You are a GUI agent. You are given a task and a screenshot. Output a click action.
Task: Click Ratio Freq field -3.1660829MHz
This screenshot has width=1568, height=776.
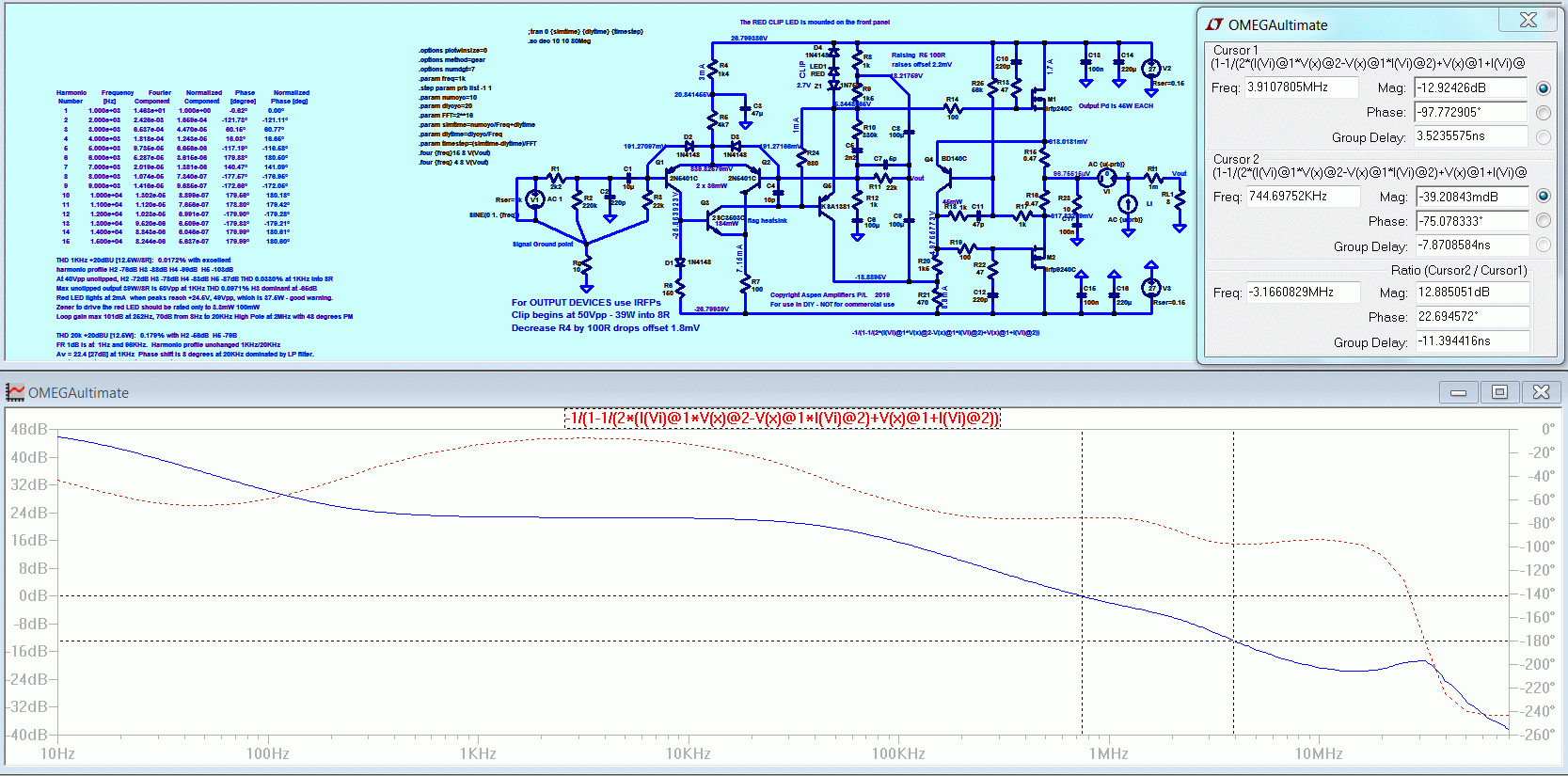1303,293
